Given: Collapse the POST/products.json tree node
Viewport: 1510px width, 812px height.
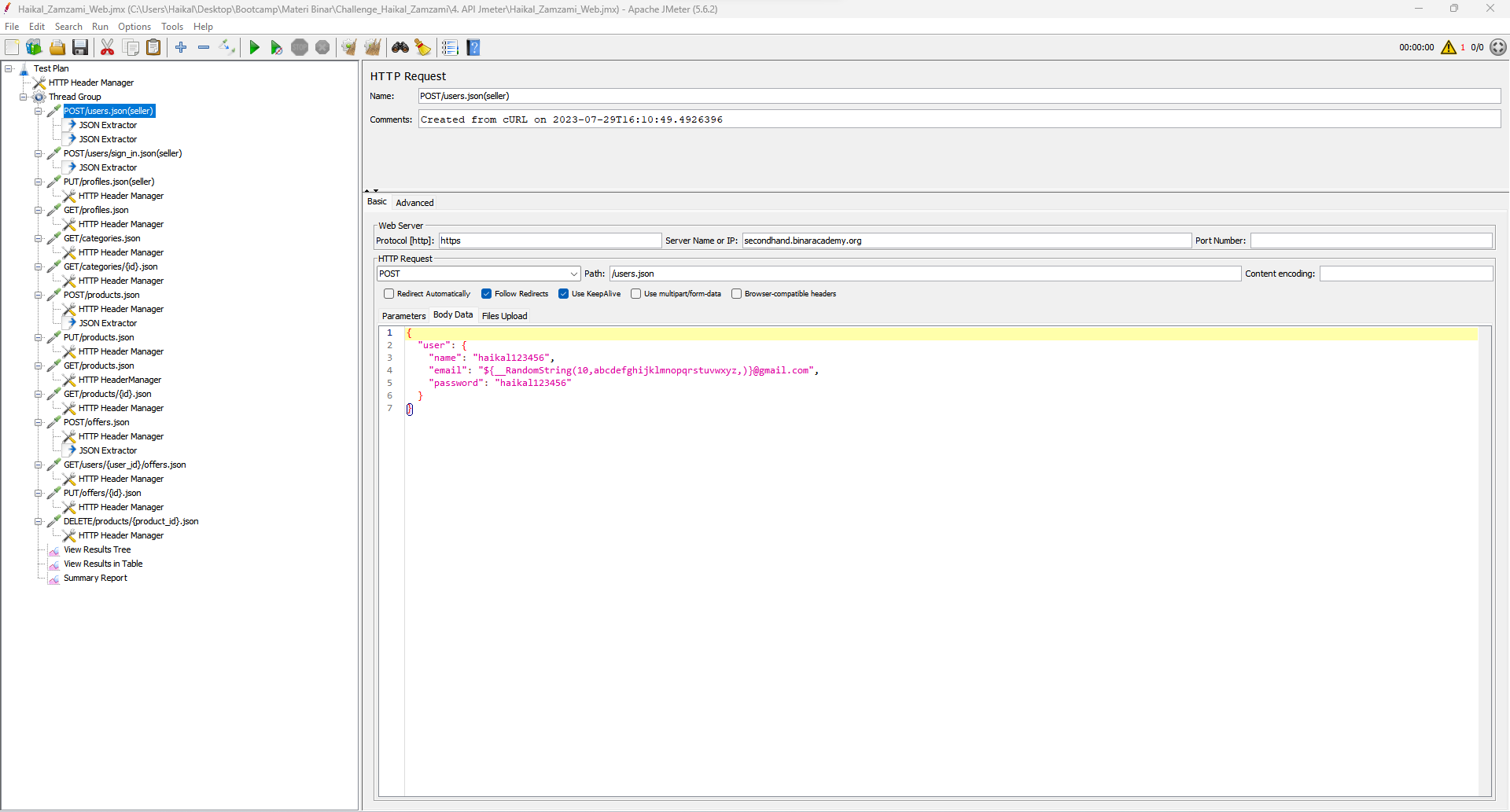Looking at the screenshot, I should pos(38,295).
